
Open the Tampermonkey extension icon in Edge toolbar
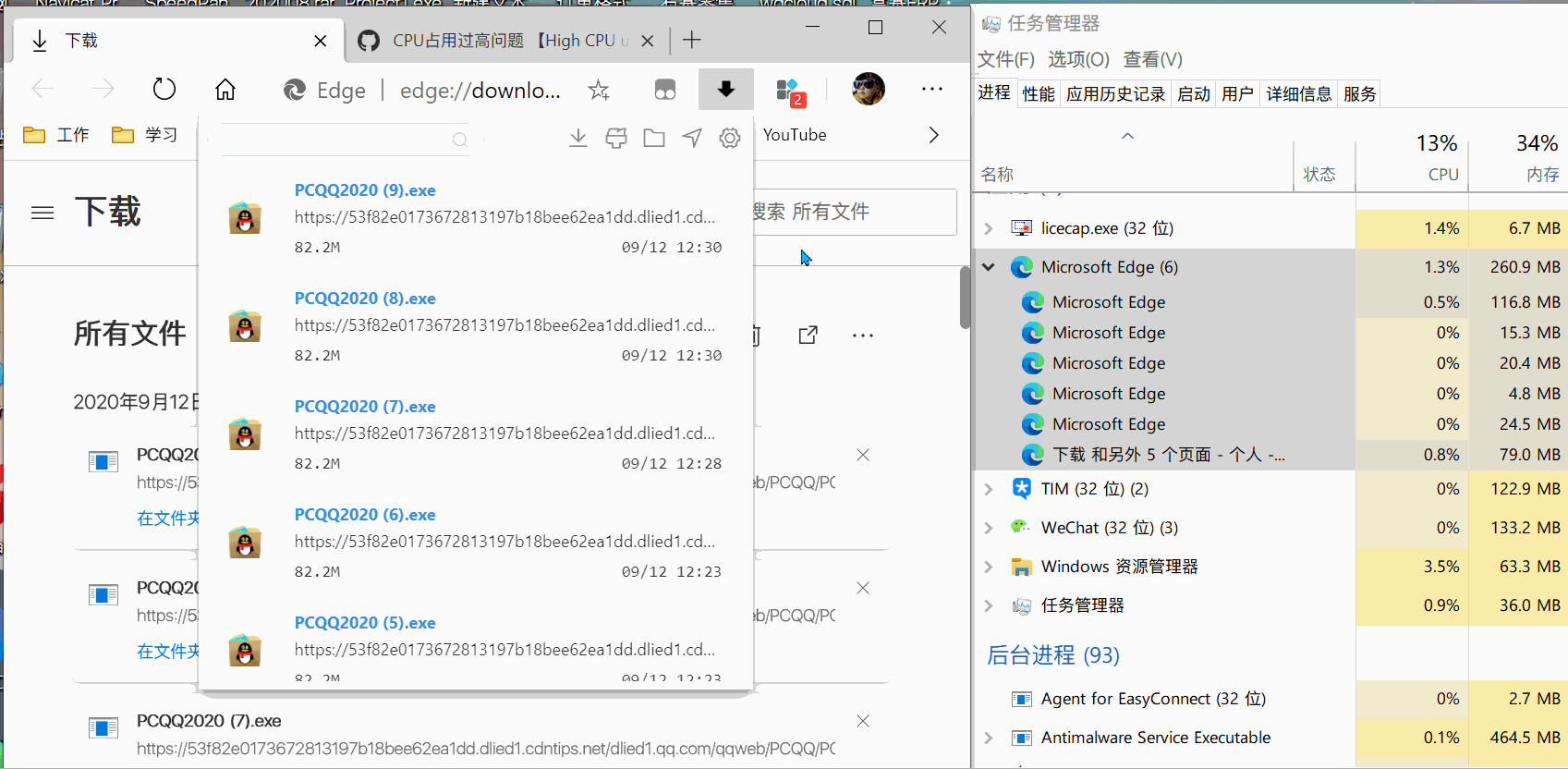coord(665,90)
